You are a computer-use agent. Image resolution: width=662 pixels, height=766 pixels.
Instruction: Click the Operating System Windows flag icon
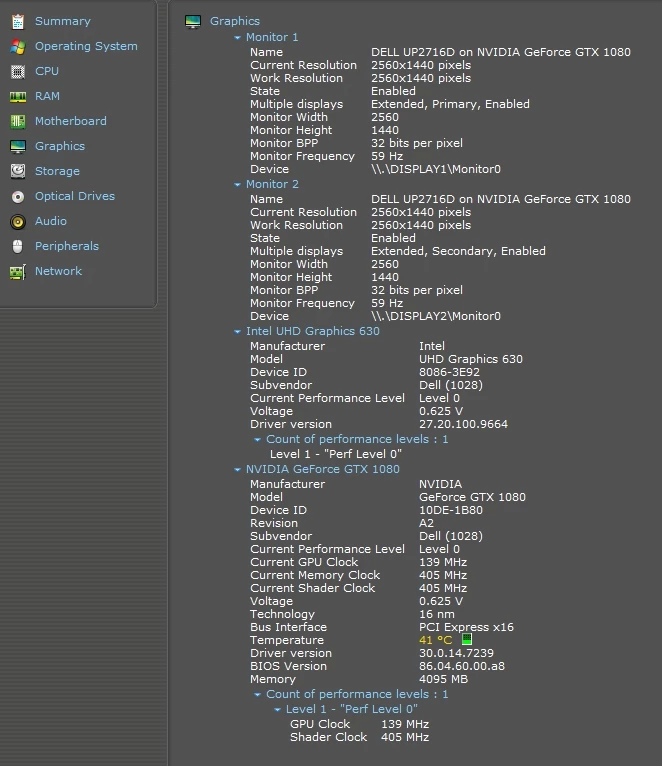tap(18, 46)
